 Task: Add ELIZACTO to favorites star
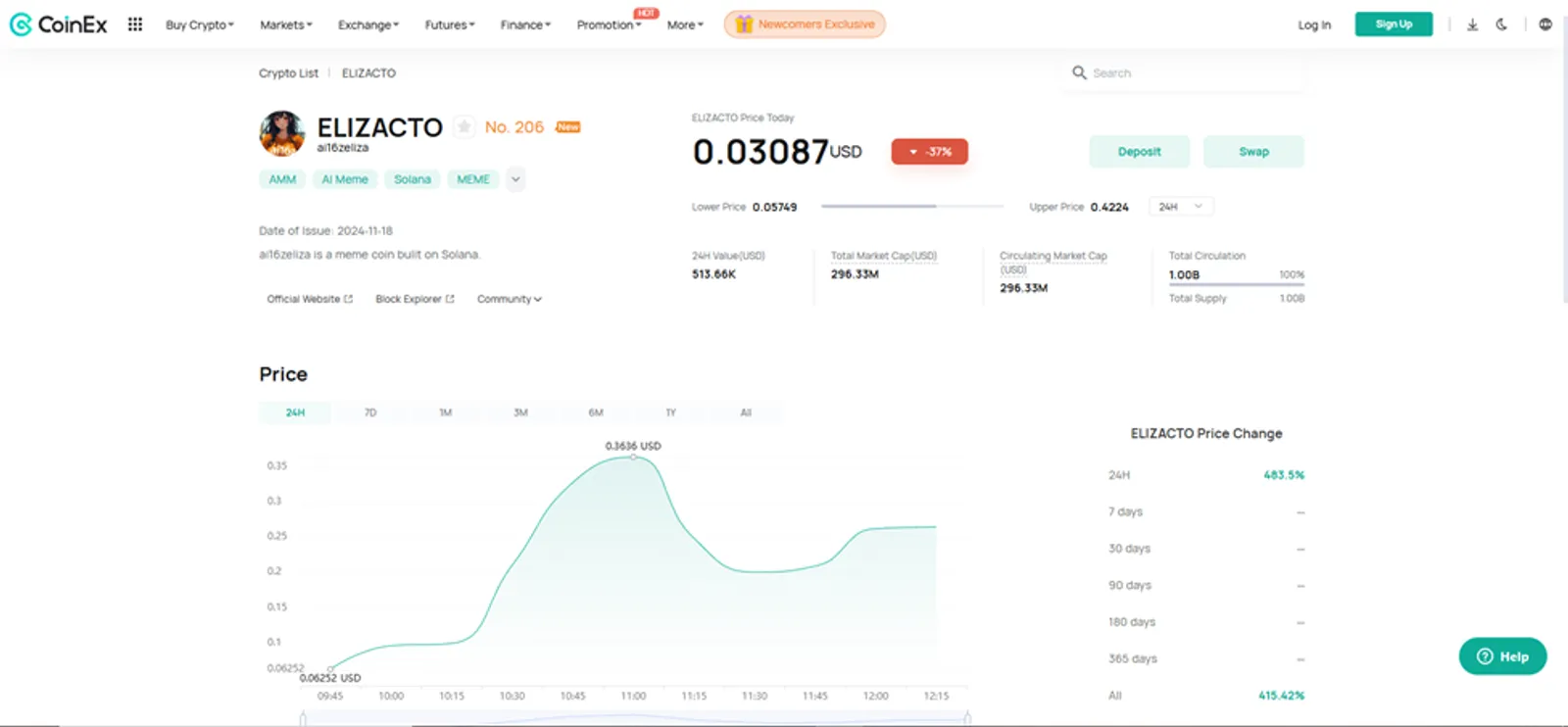click(x=465, y=126)
